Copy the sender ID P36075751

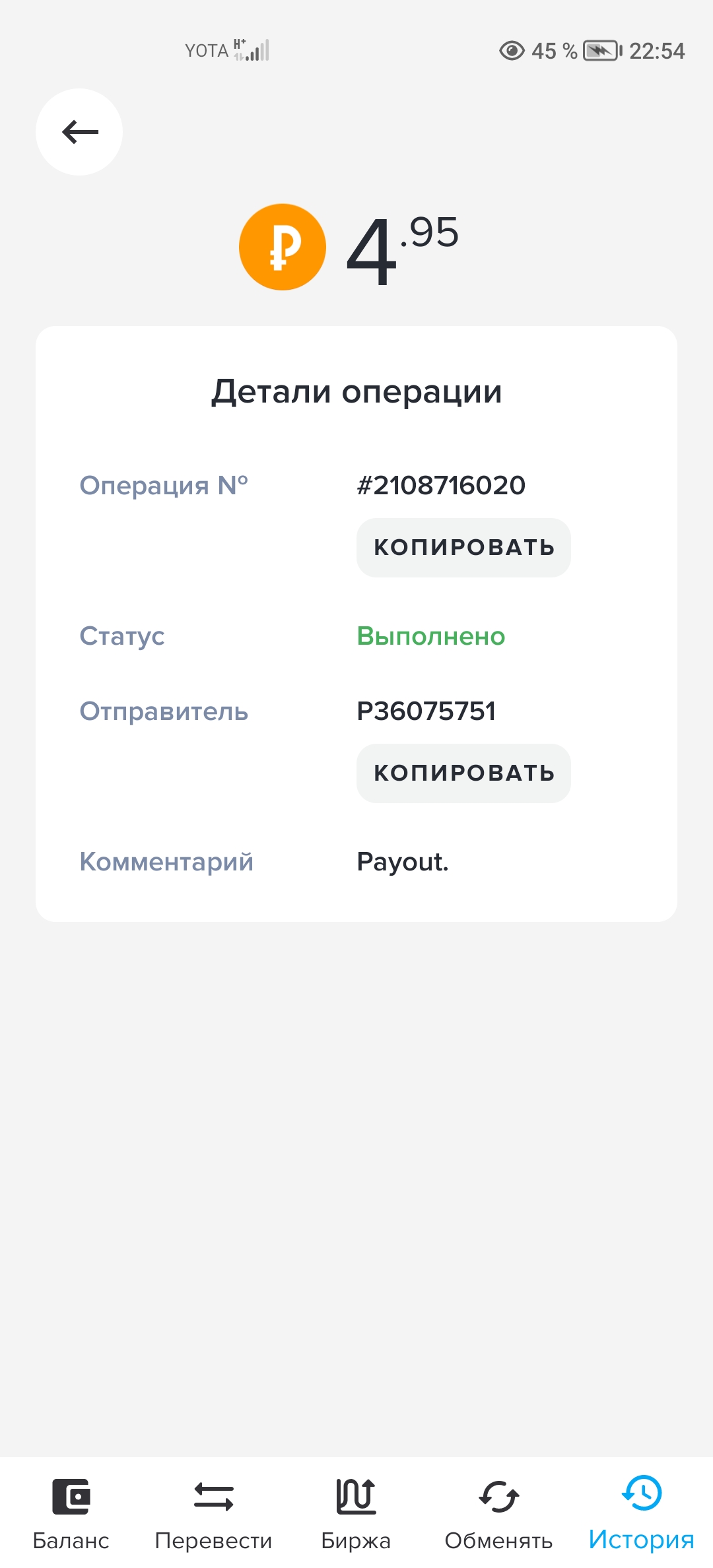pos(463,773)
